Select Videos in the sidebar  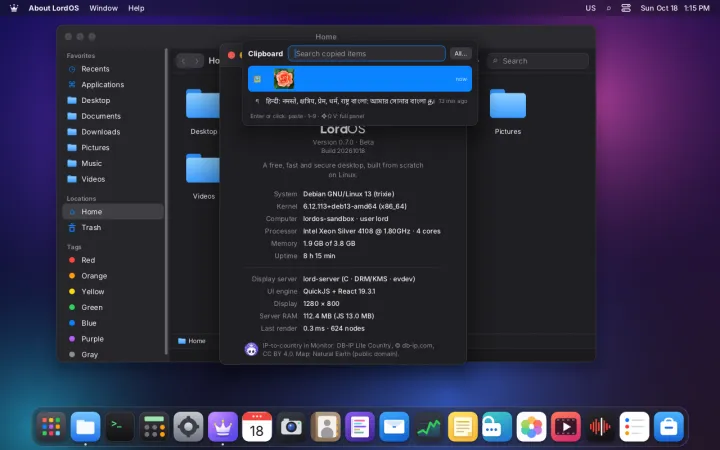click(x=112, y=179)
